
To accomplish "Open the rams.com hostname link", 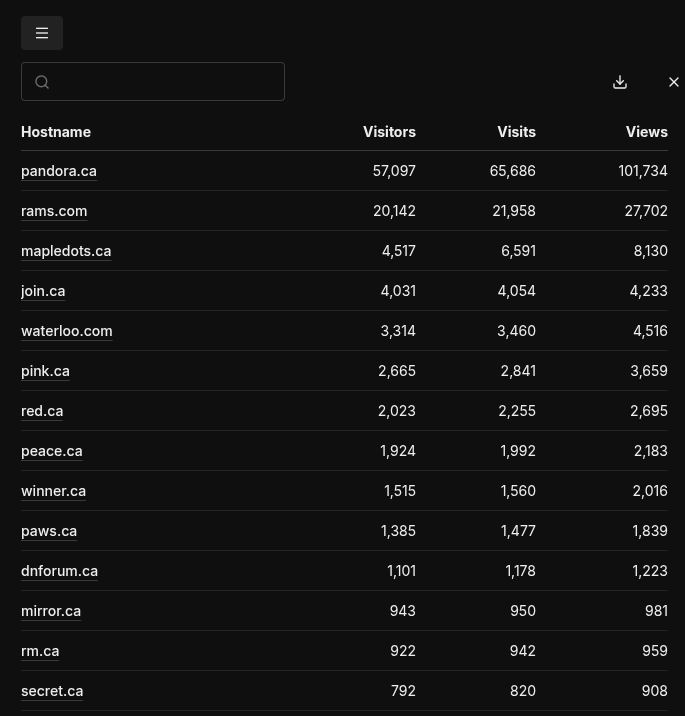I will (x=54, y=211).
